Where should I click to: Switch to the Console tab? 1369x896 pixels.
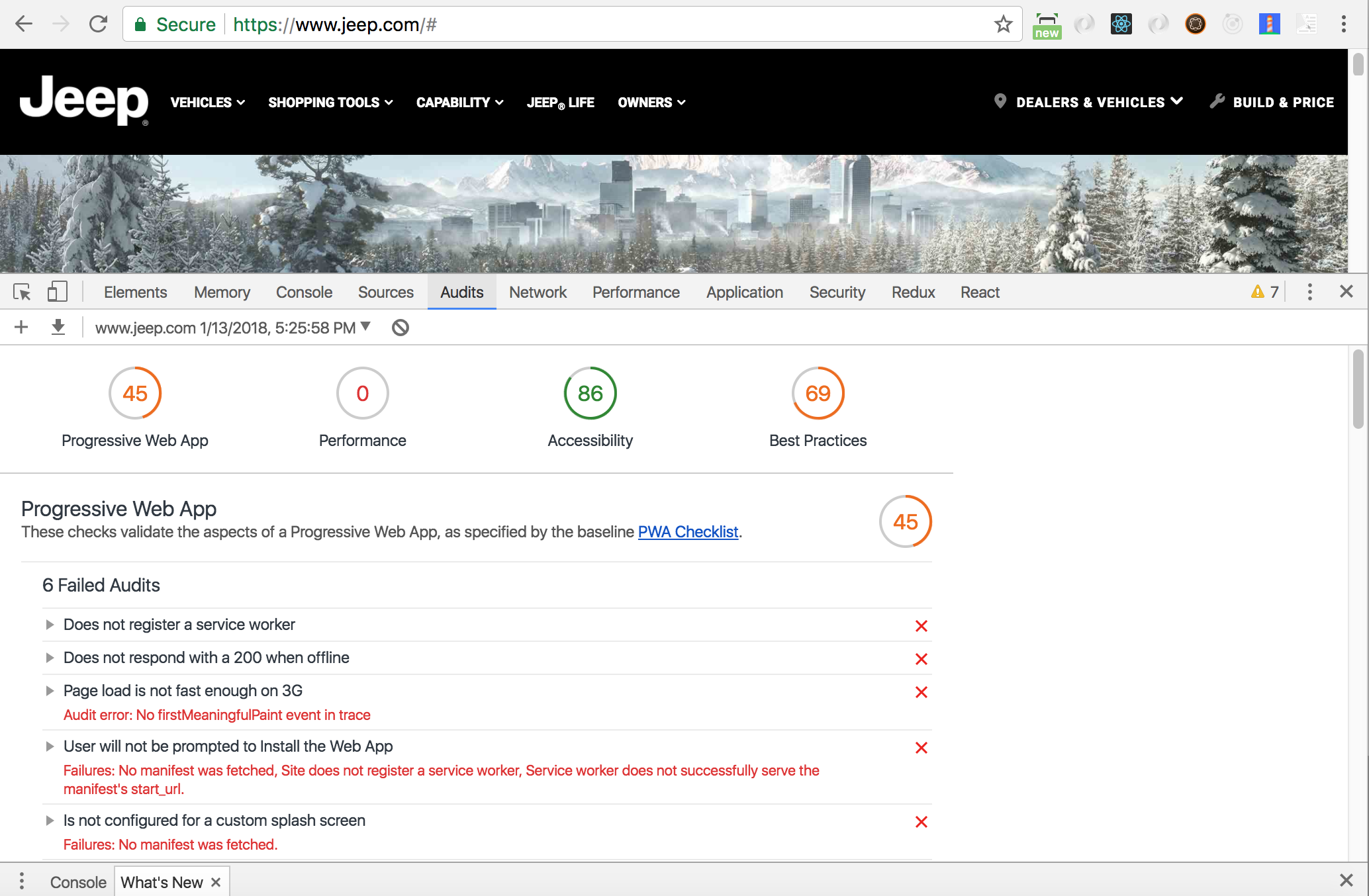point(304,292)
